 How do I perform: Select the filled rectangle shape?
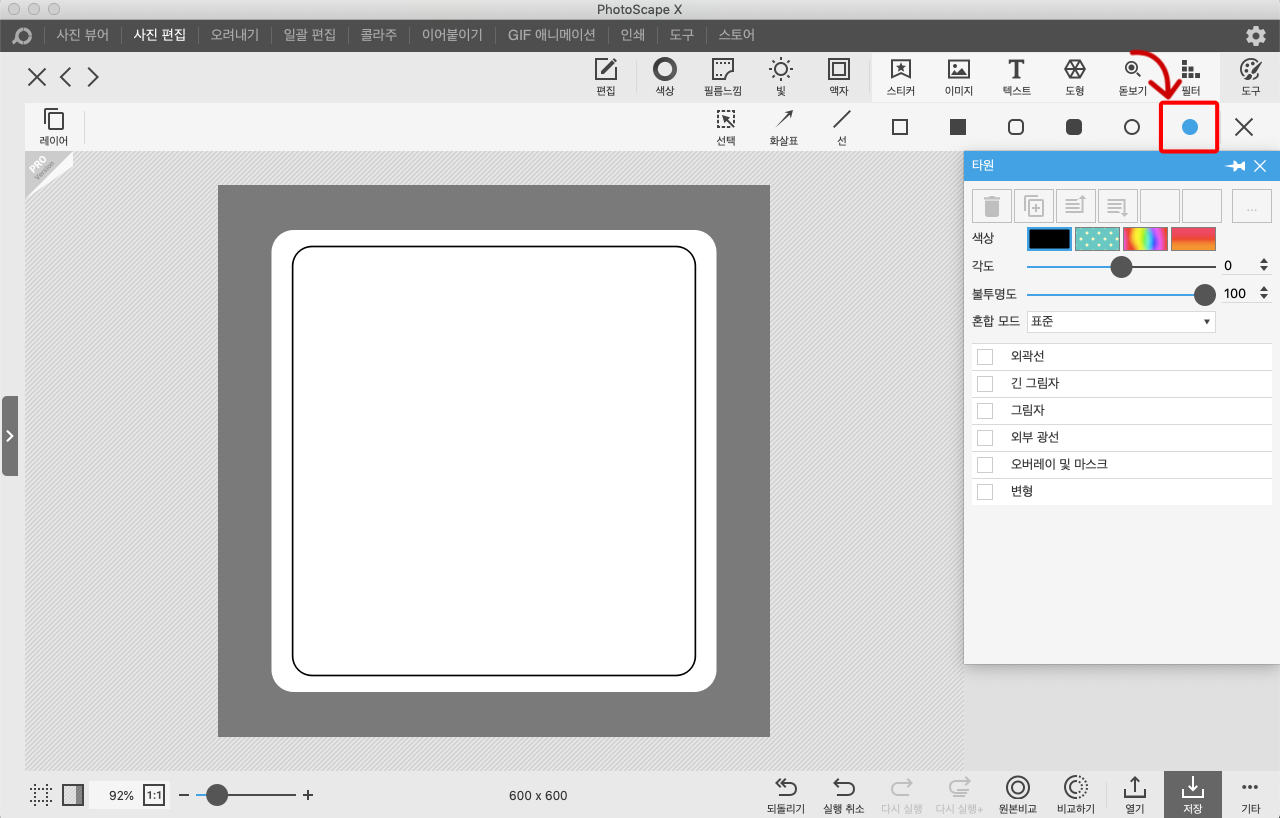coord(958,127)
